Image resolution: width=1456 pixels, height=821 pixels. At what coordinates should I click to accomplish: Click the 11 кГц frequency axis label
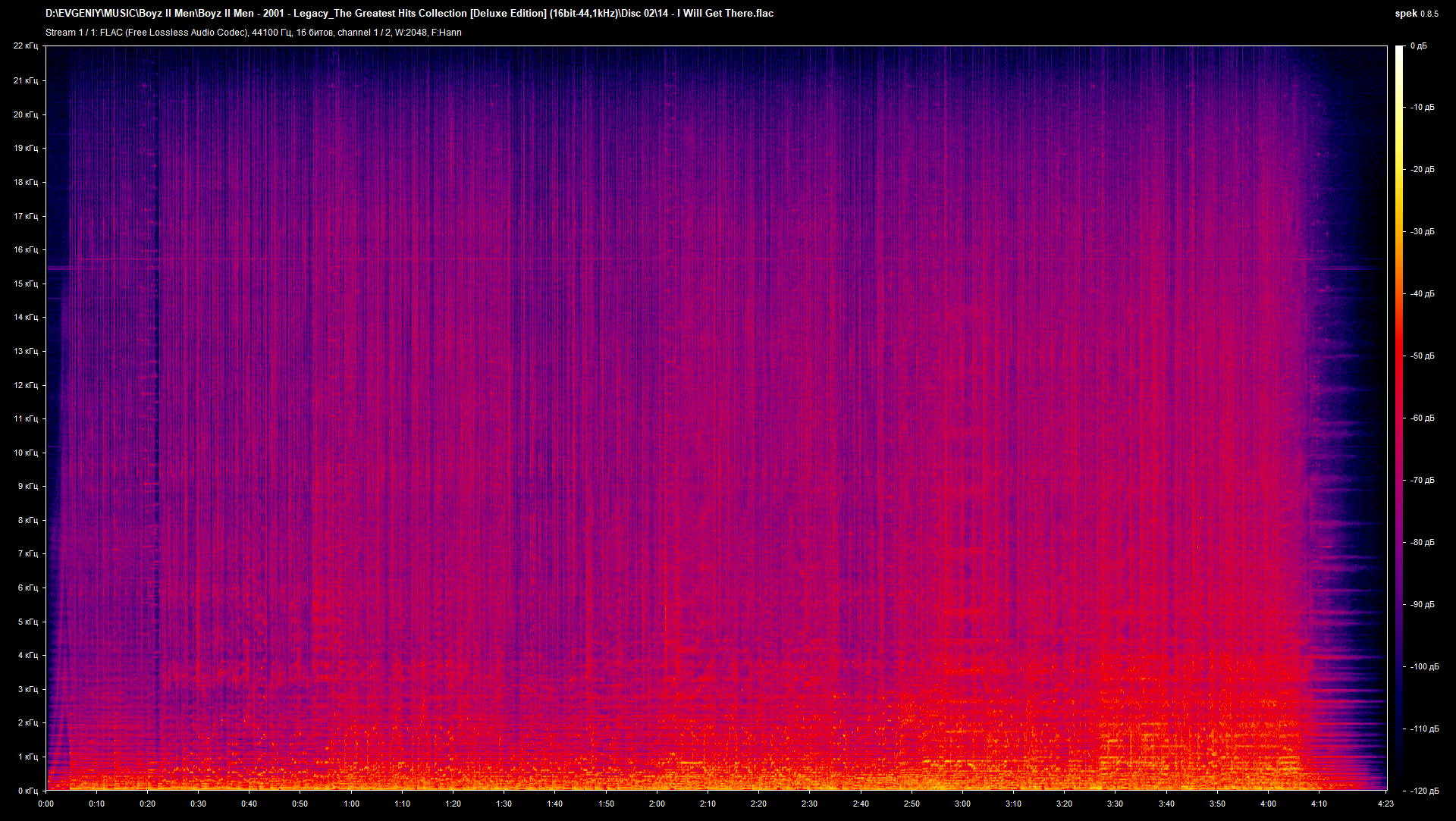(27, 418)
